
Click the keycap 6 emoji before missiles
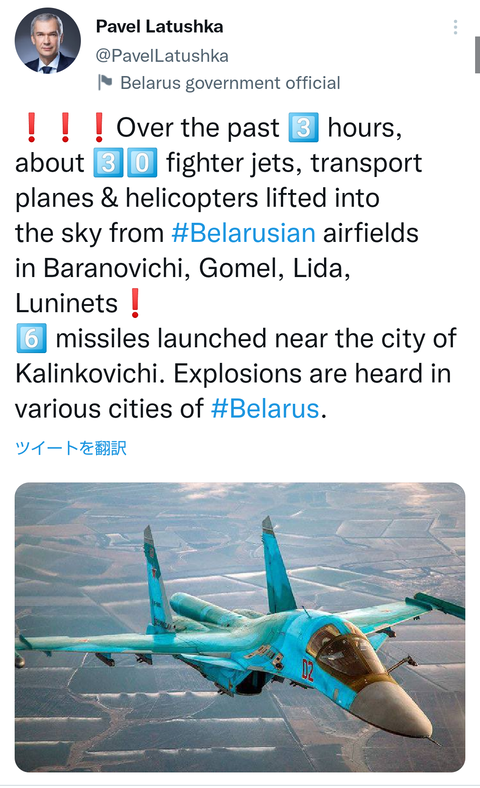tap(32, 338)
